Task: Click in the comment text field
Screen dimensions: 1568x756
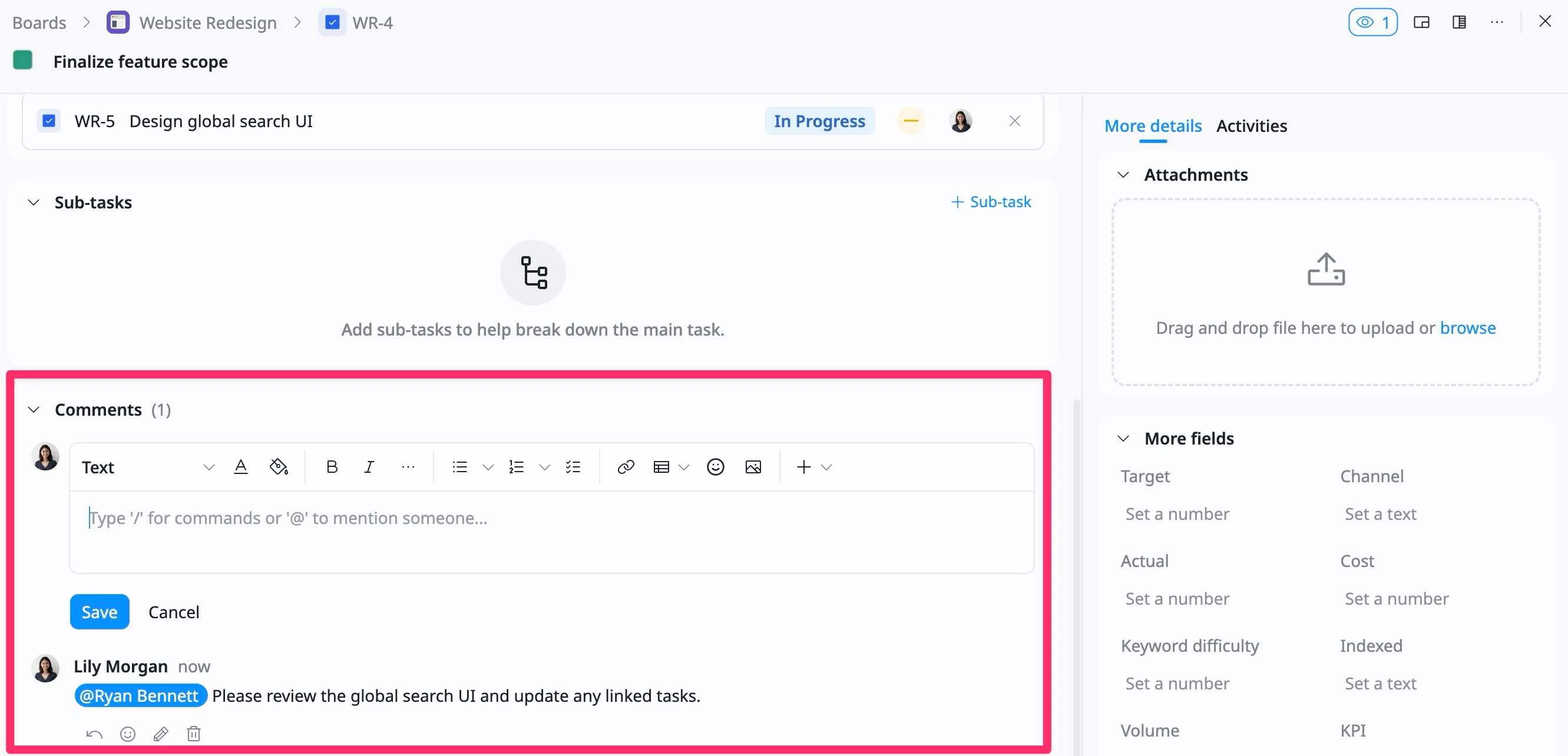Action: click(x=551, y=532)
